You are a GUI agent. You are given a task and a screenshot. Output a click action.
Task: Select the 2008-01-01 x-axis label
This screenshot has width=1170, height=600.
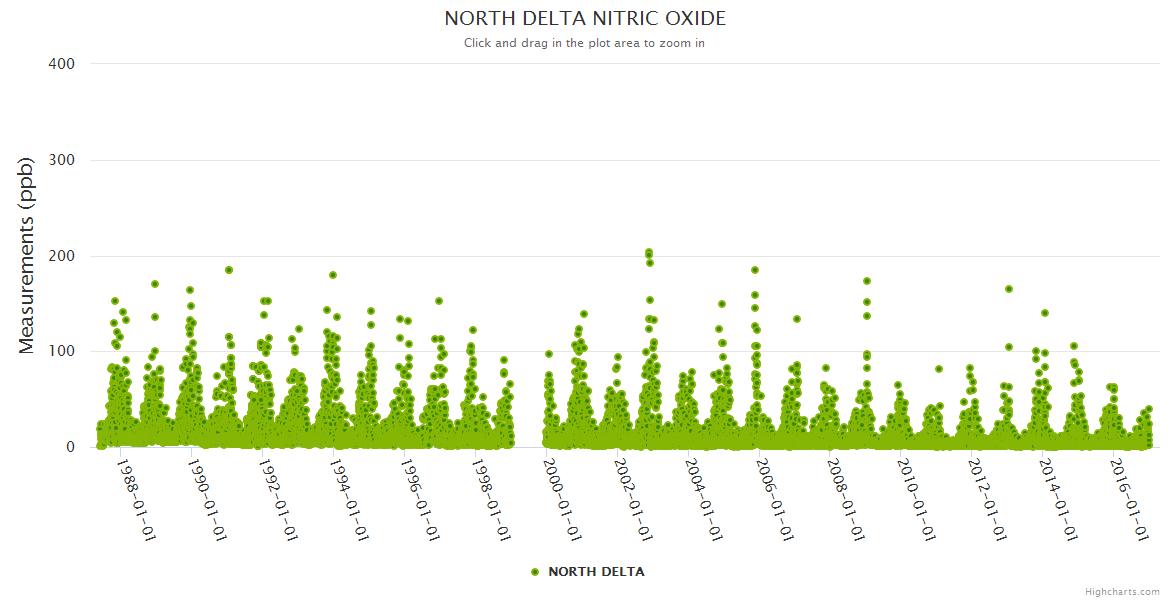click(x=846, y=500)
